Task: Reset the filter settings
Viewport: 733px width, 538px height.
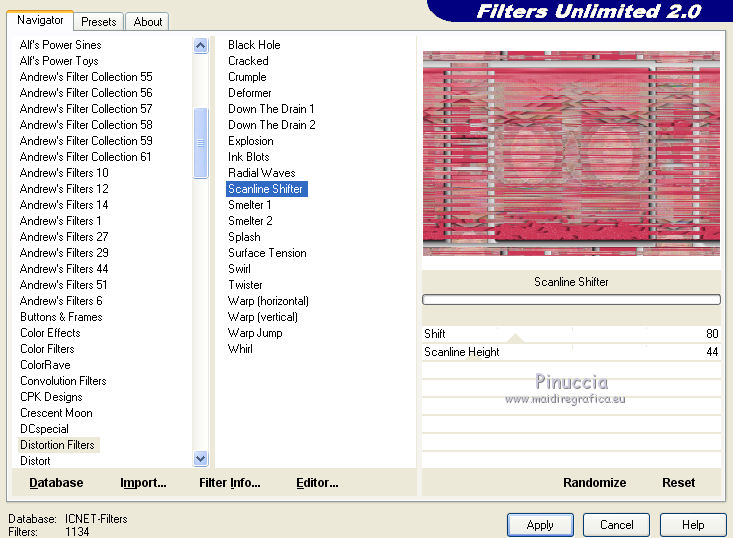Action: 678,482
